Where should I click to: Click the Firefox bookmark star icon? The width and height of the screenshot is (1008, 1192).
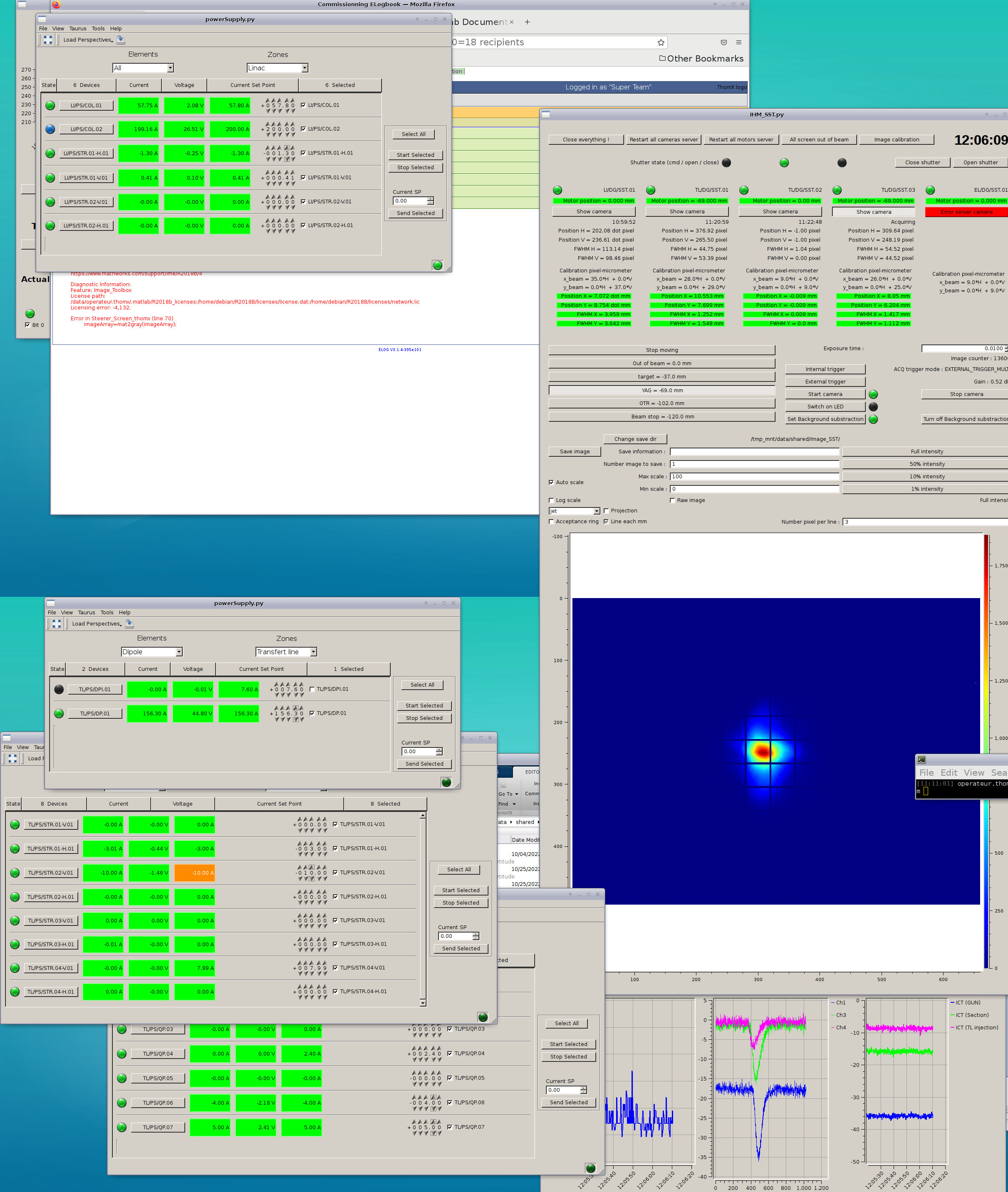(661, 42)
